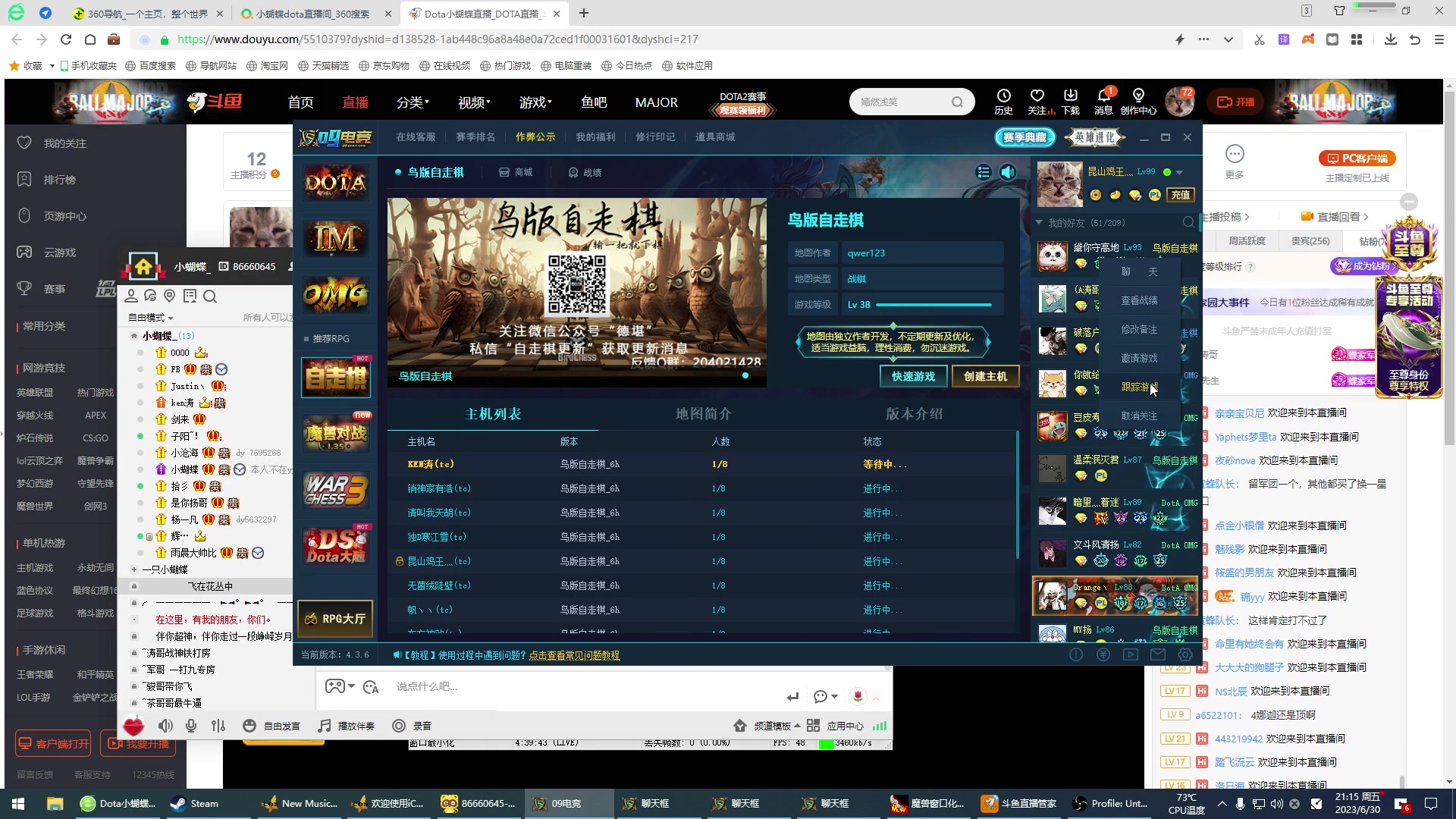Select the IM game tile

coord(336,238)
